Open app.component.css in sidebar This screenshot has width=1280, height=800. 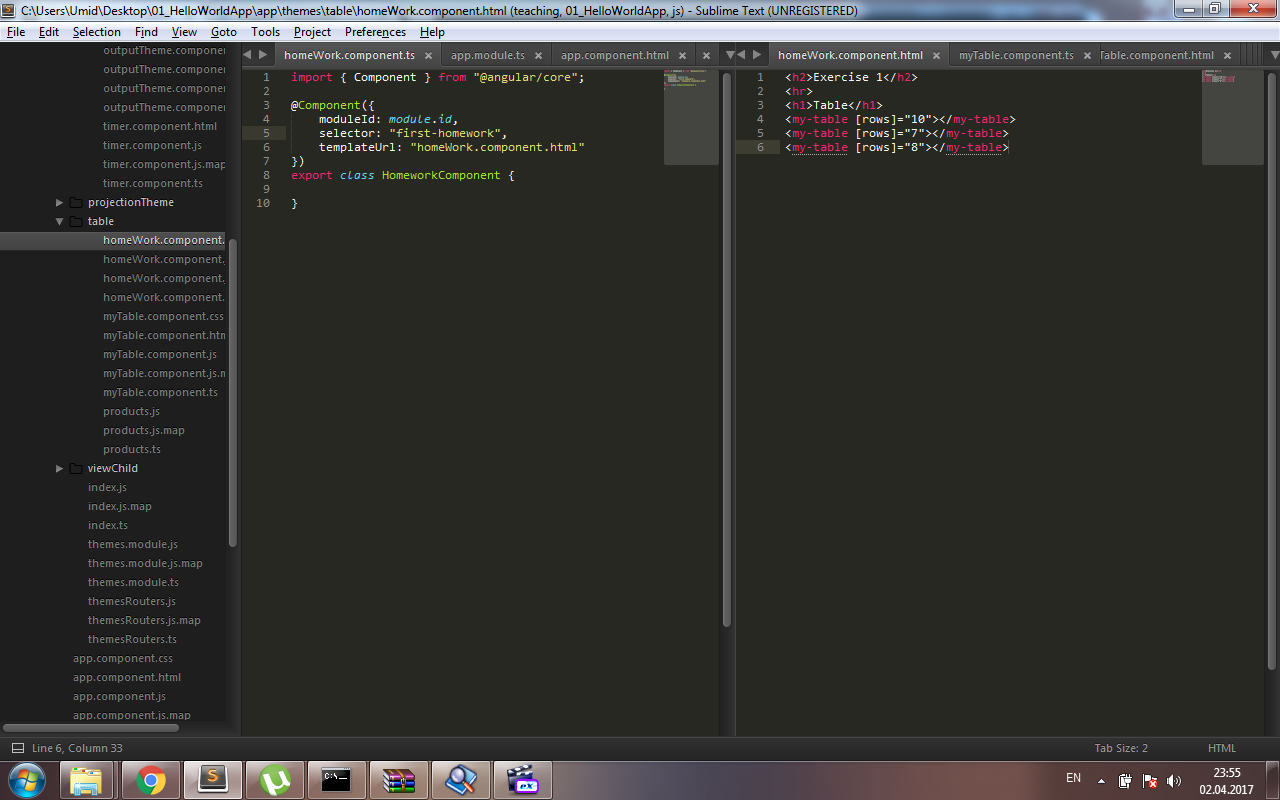123,658
